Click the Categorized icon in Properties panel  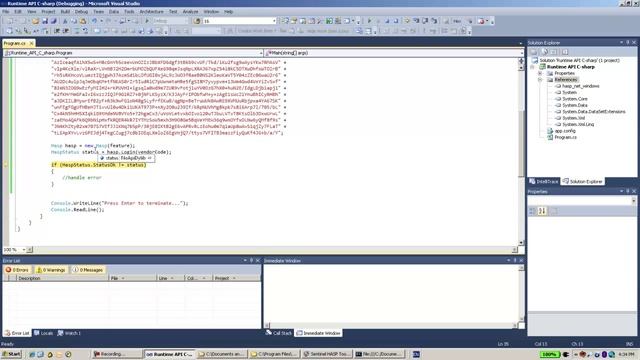click(x=533, y=211)
